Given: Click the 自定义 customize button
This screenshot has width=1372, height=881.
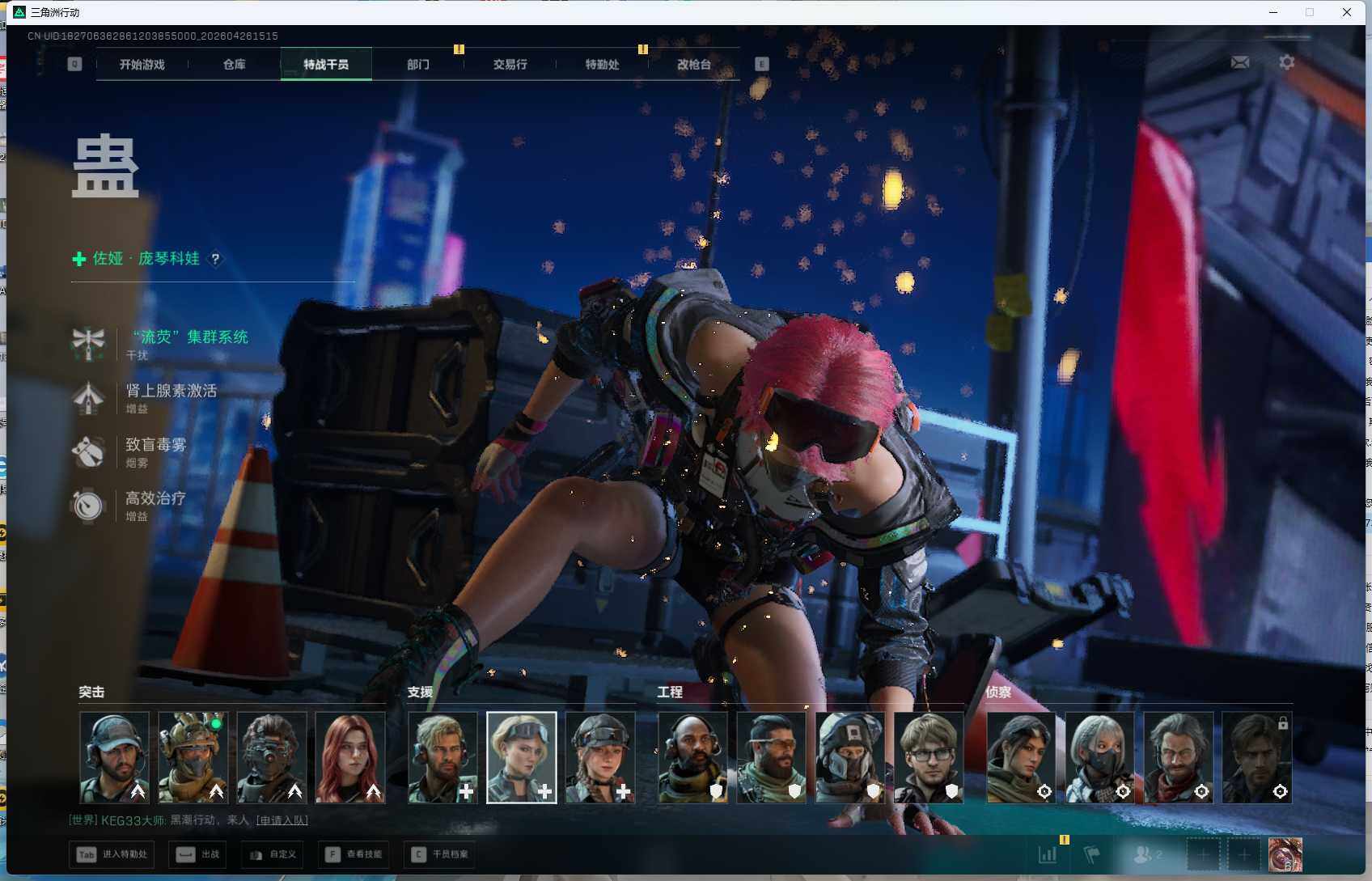Looking at the screenshot, I should click(x=273, y=854).
